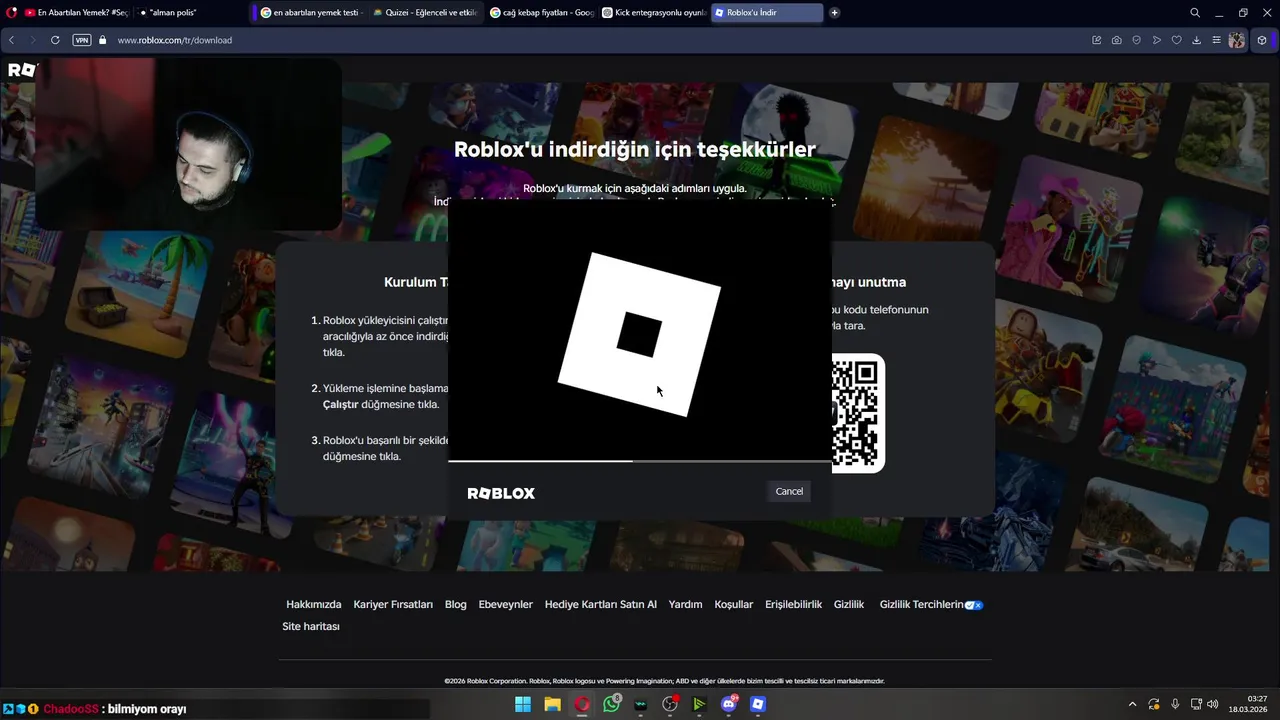Image resolution: width=1280 pixels, height=720 pixels.
Task: Switch to the Quizei tab
Action: [x=425, y=13]
